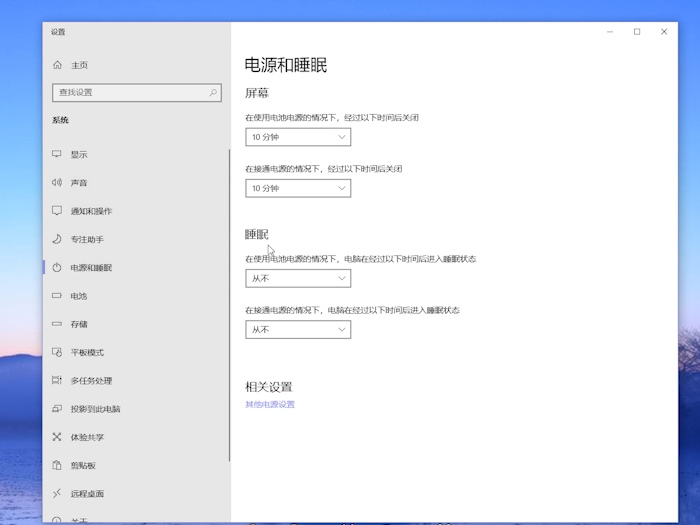700x525 pixels.
Task: Open 通知和操作 settings page
Action: pyautogui.click(x=91, y=211)
